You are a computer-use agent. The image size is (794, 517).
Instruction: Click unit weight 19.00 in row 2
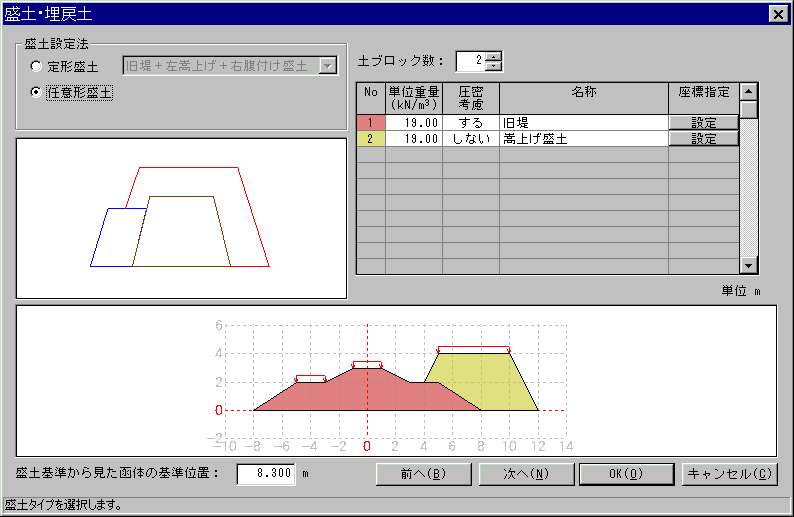coord(414,139)
